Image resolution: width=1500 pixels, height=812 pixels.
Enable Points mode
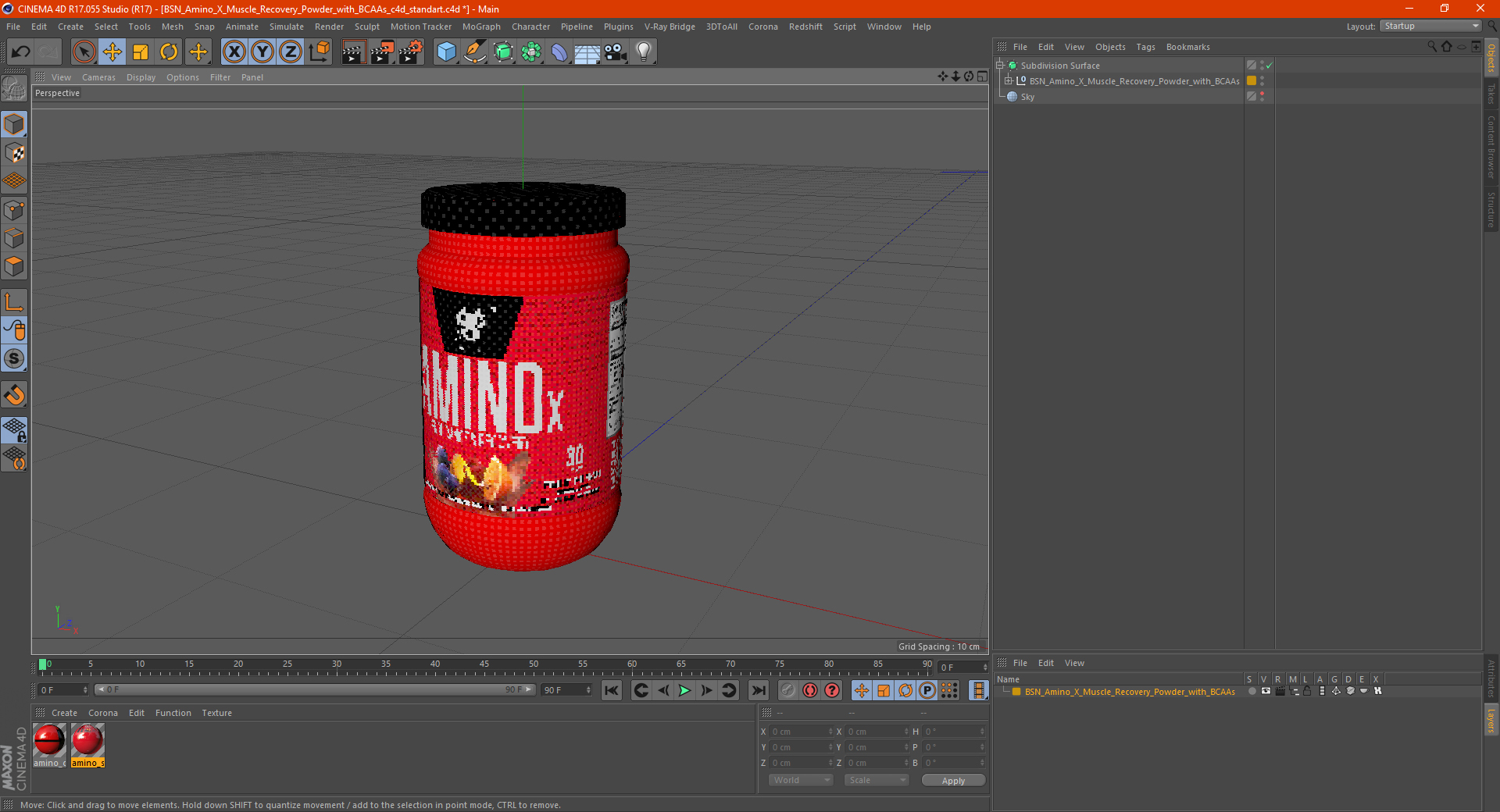(x=14, y=210)
